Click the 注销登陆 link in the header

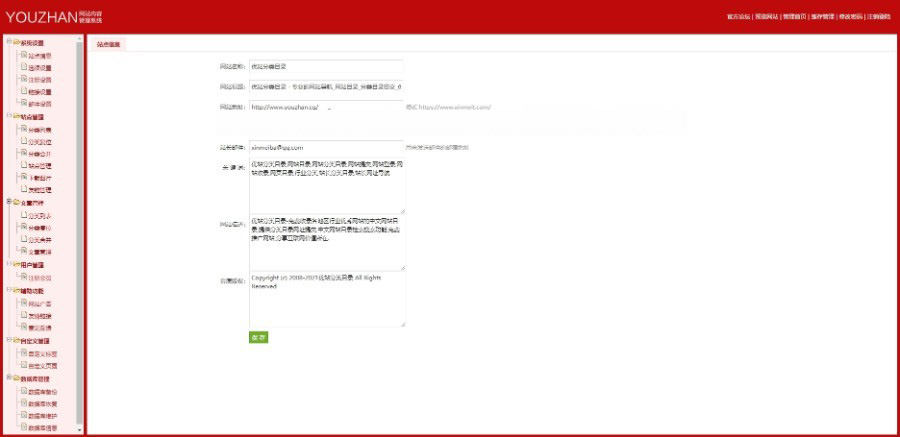click(x=879, y=17)
